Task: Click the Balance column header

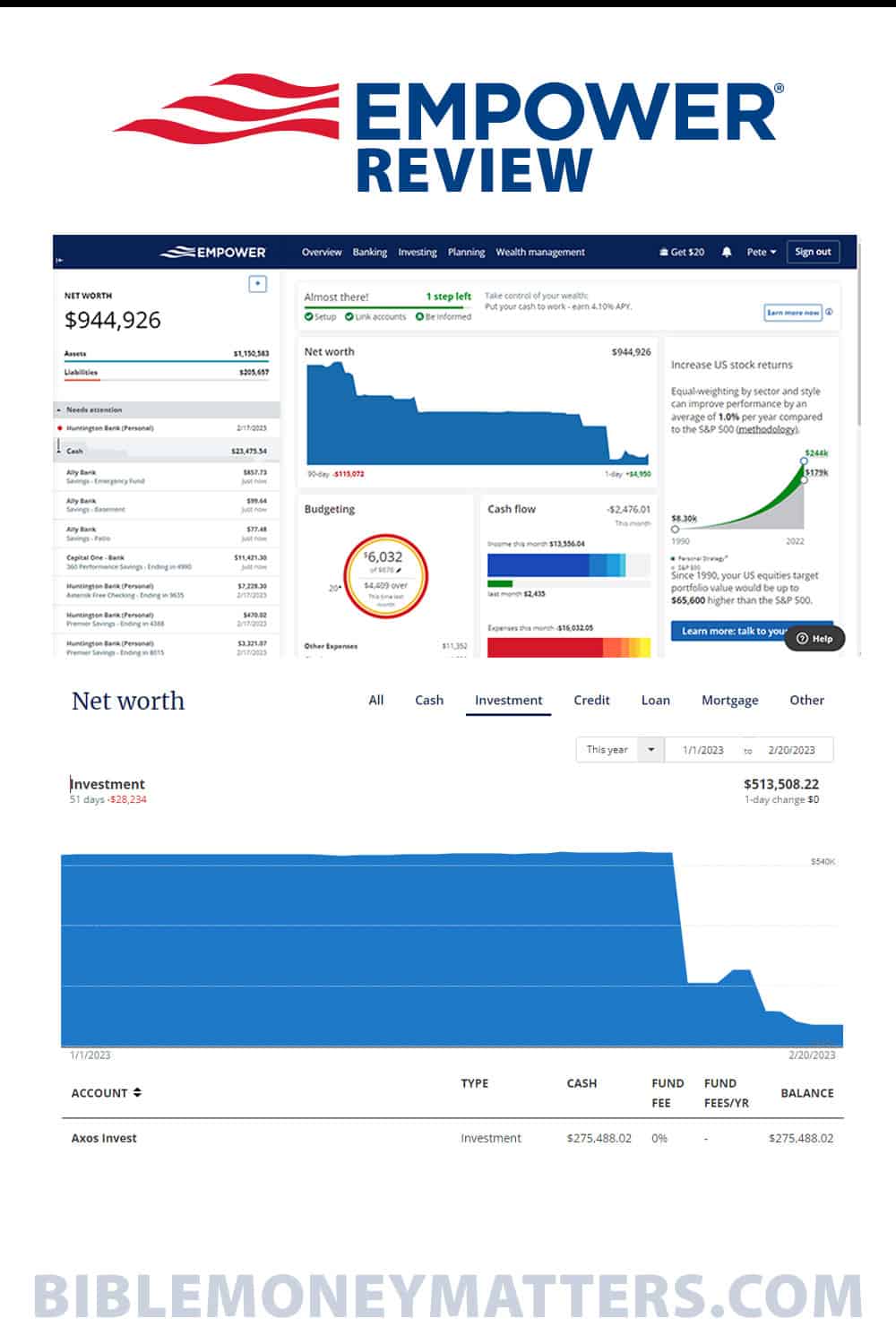Action: click(x=807, y=1093)
